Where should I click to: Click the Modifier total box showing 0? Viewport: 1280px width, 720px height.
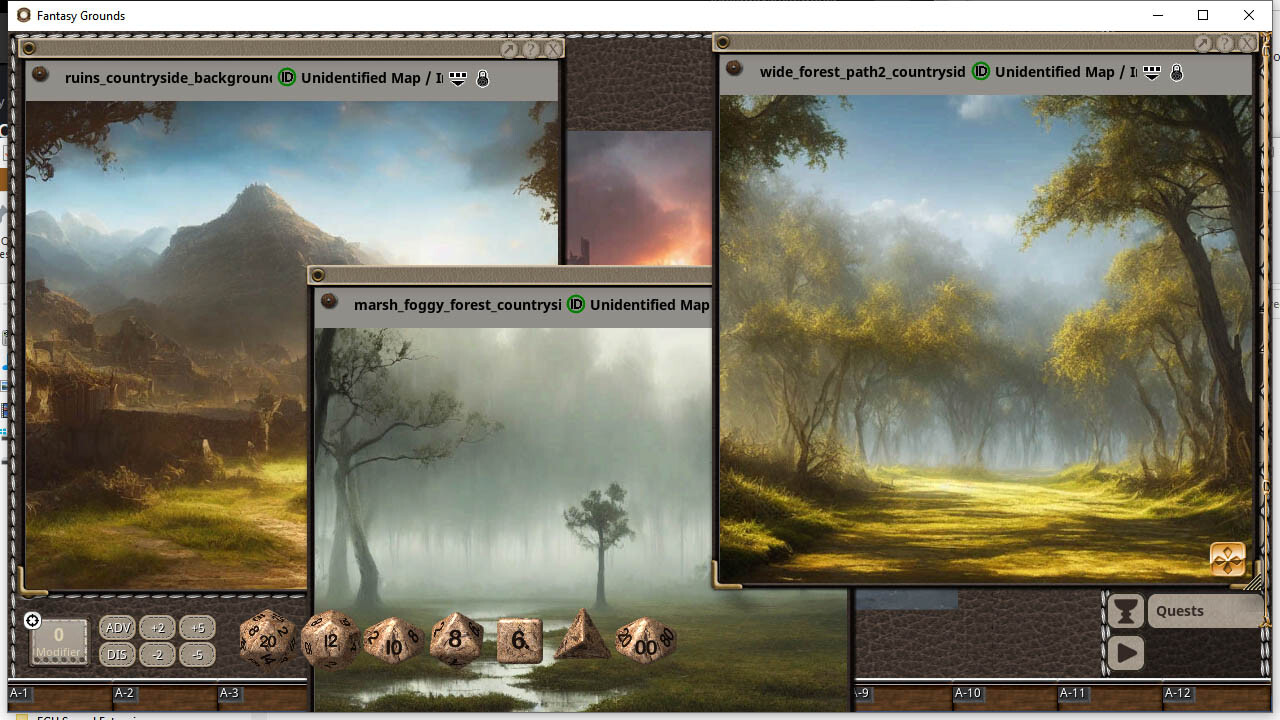tap(58, 640)
